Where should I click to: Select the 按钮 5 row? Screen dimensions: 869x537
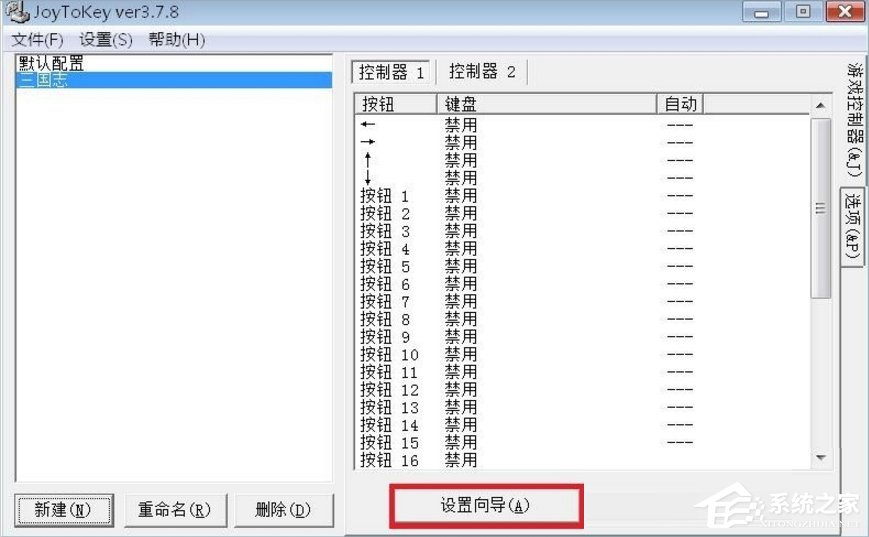(582, 267)
